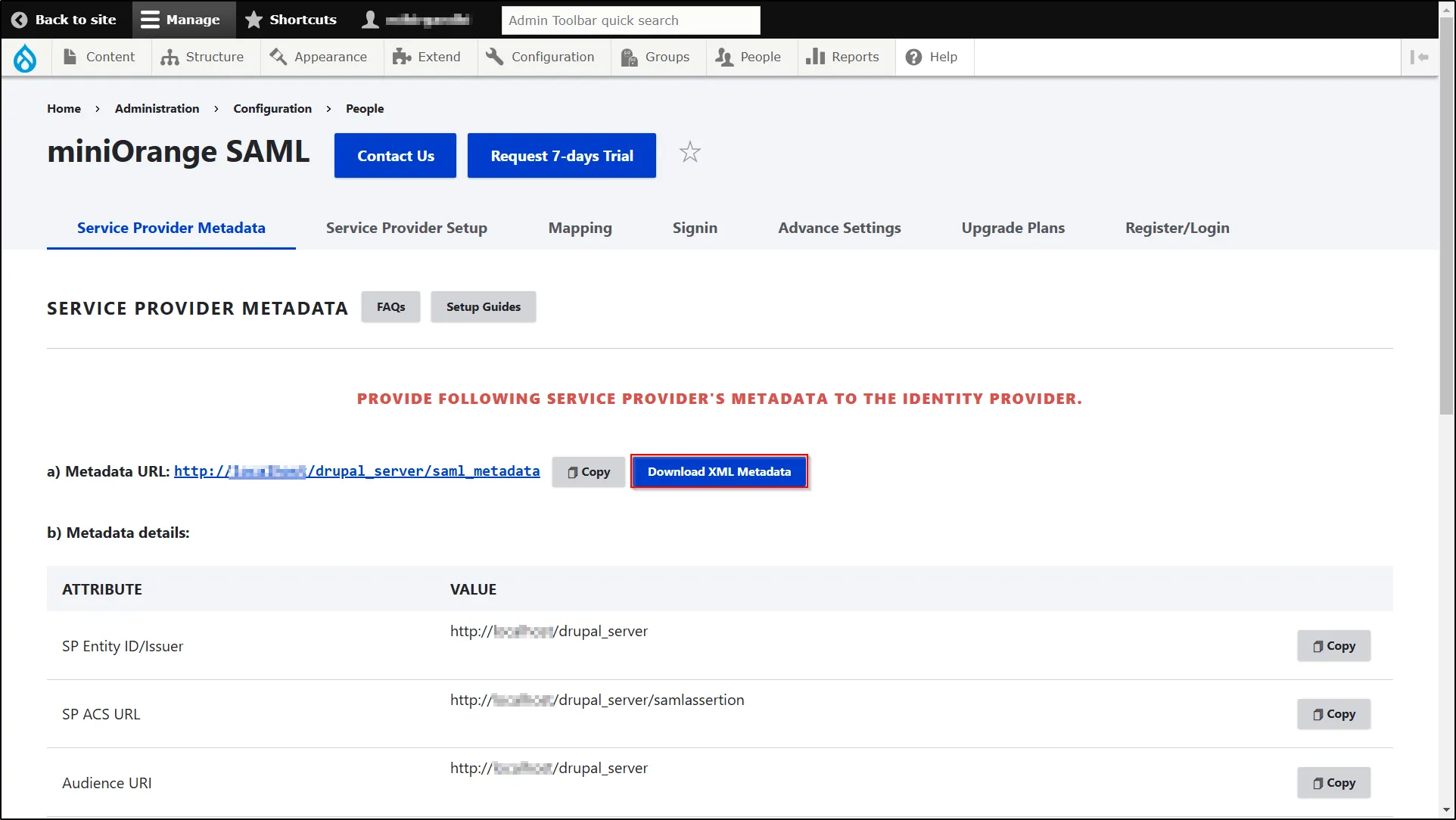Viewport: 1456px width, 820px height.
Task: Select the Mapping tab
Action: click(579, 228)
